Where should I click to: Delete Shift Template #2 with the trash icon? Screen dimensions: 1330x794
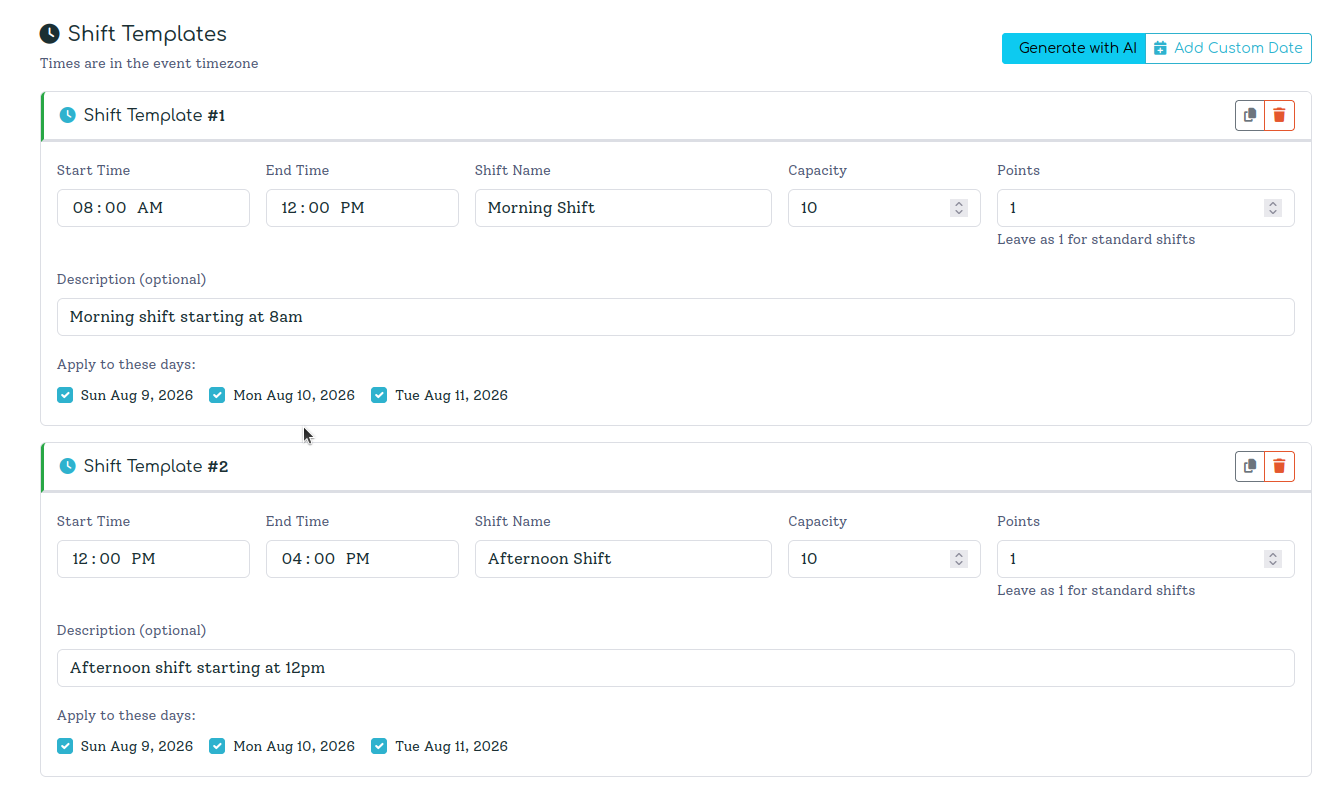tap(1280, 466)
